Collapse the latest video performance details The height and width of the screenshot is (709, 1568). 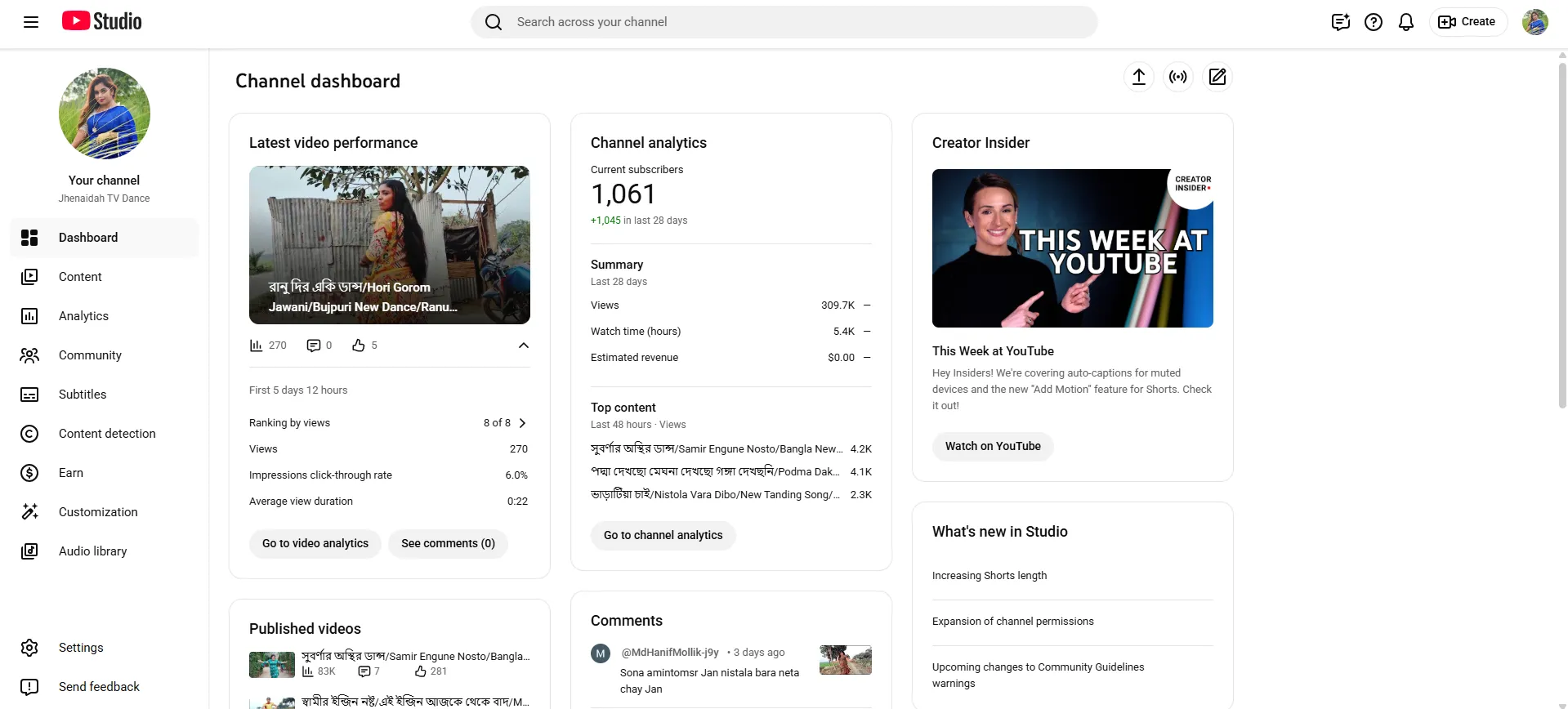524,346
